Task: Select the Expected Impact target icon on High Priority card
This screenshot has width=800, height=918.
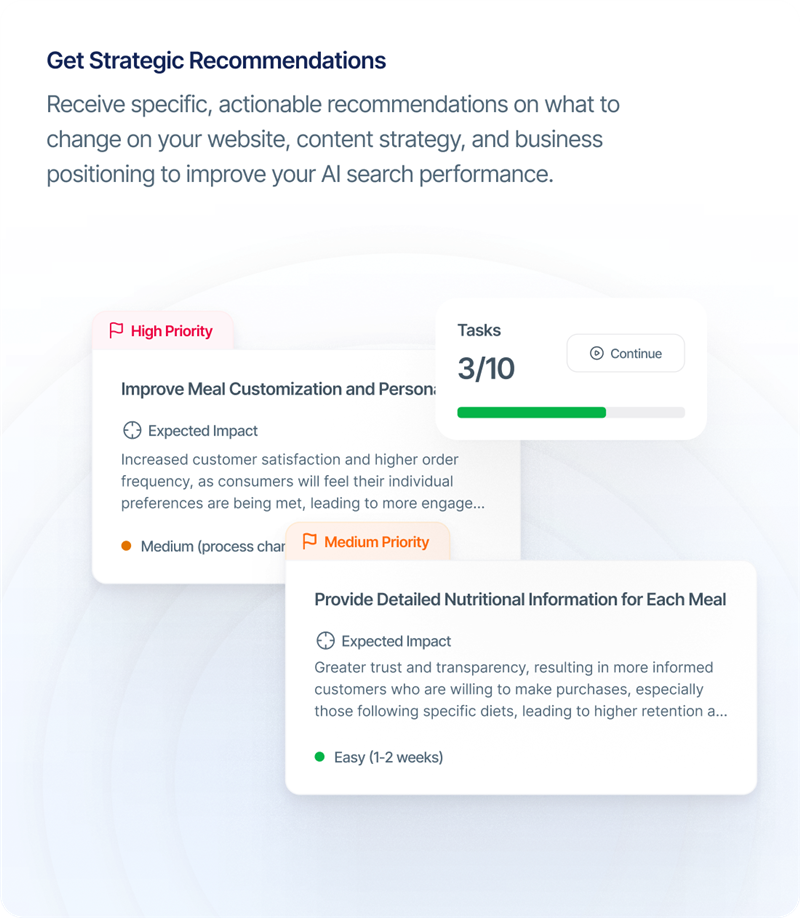Action: pyautogui.click(x=131, y=430)
